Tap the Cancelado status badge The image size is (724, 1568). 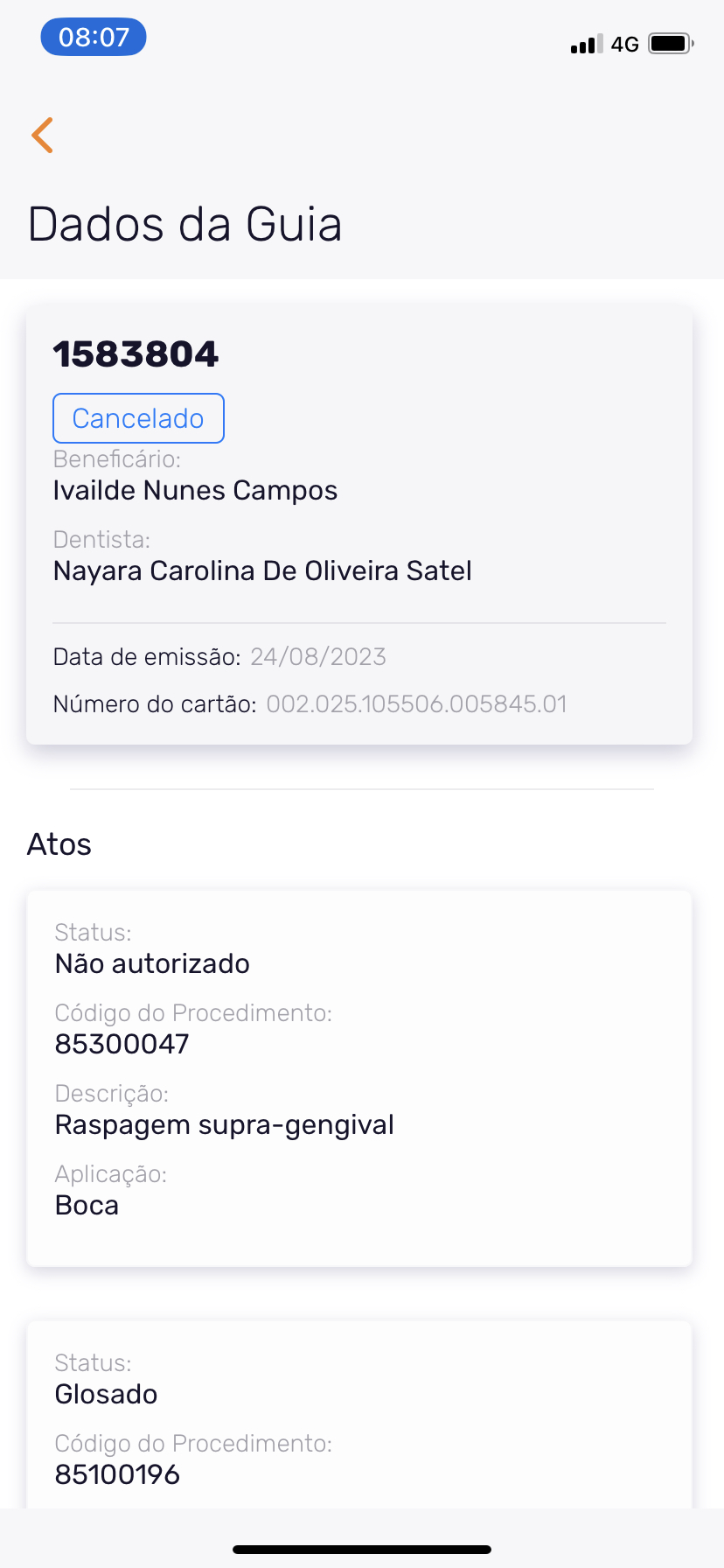pyautogui.click(x=138, y=418)
